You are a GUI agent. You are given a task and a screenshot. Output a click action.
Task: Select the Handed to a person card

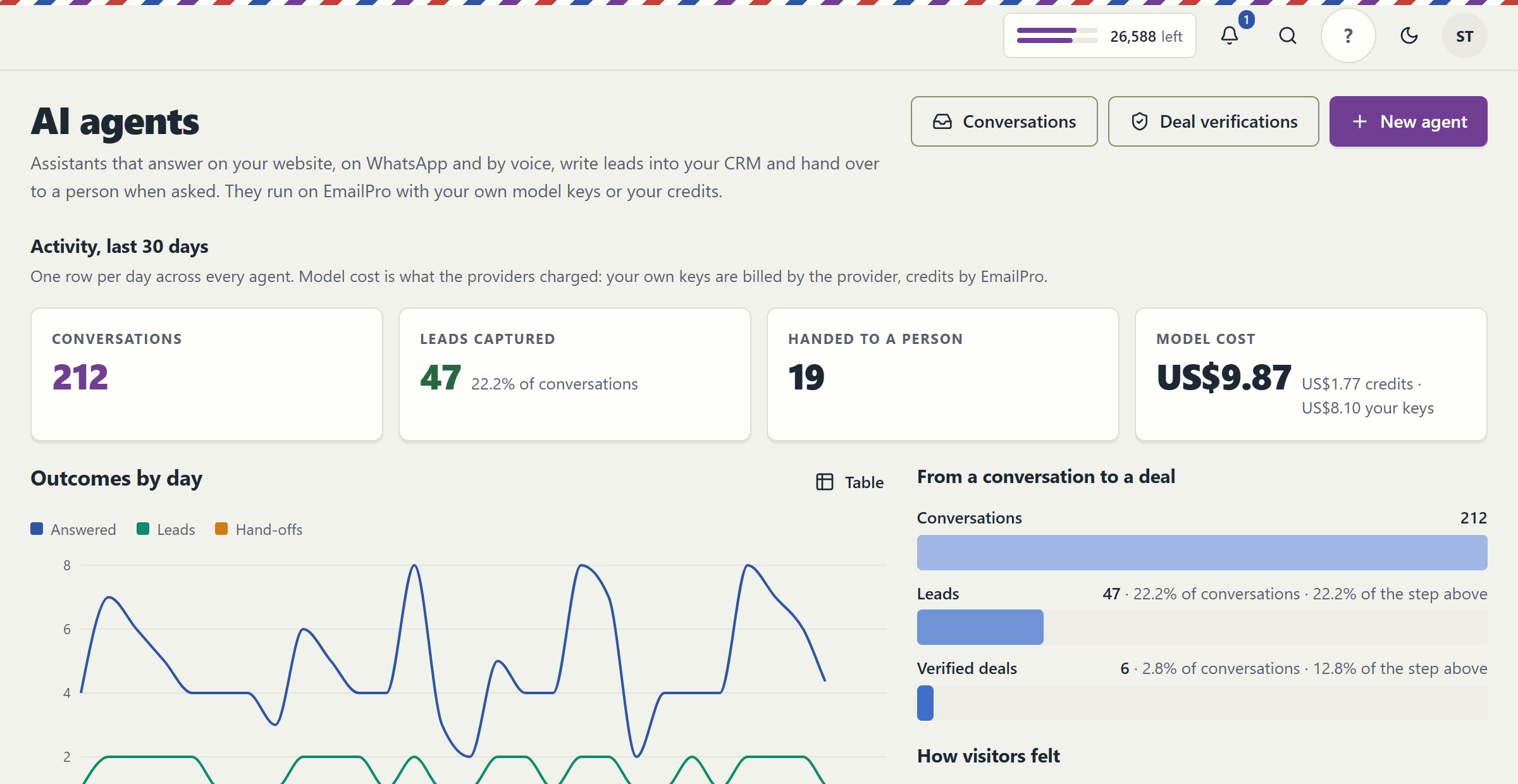click(943, 374)
